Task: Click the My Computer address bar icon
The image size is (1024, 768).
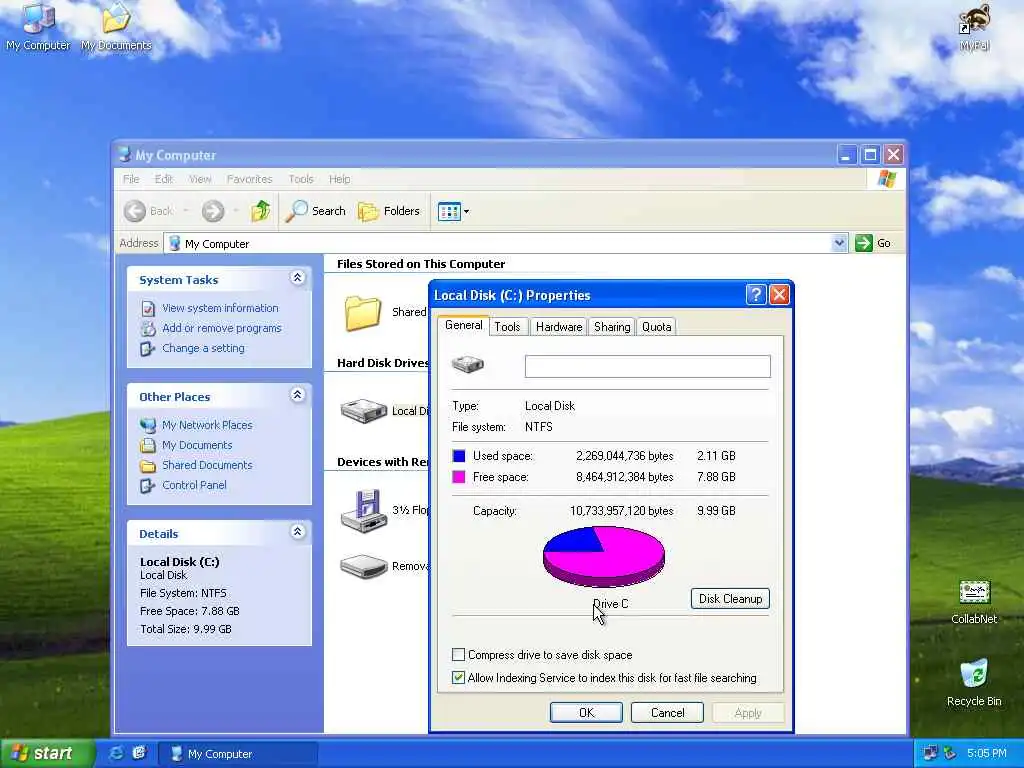Action: tap(174, 243)
